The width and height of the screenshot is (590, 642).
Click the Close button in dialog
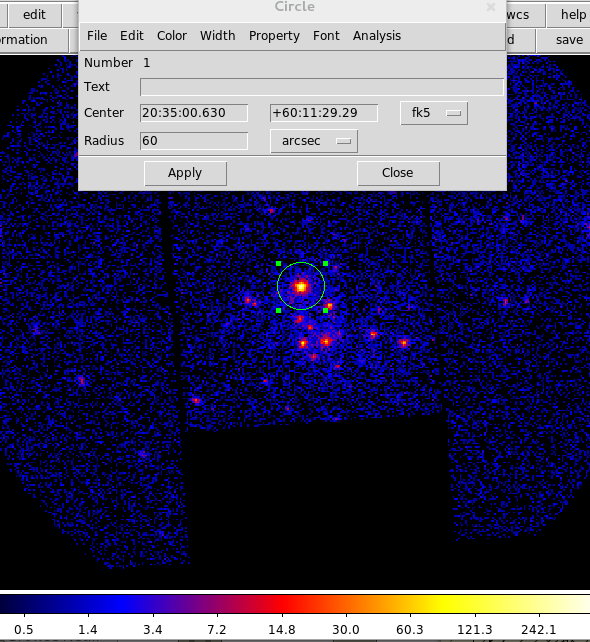pos(398,173)
